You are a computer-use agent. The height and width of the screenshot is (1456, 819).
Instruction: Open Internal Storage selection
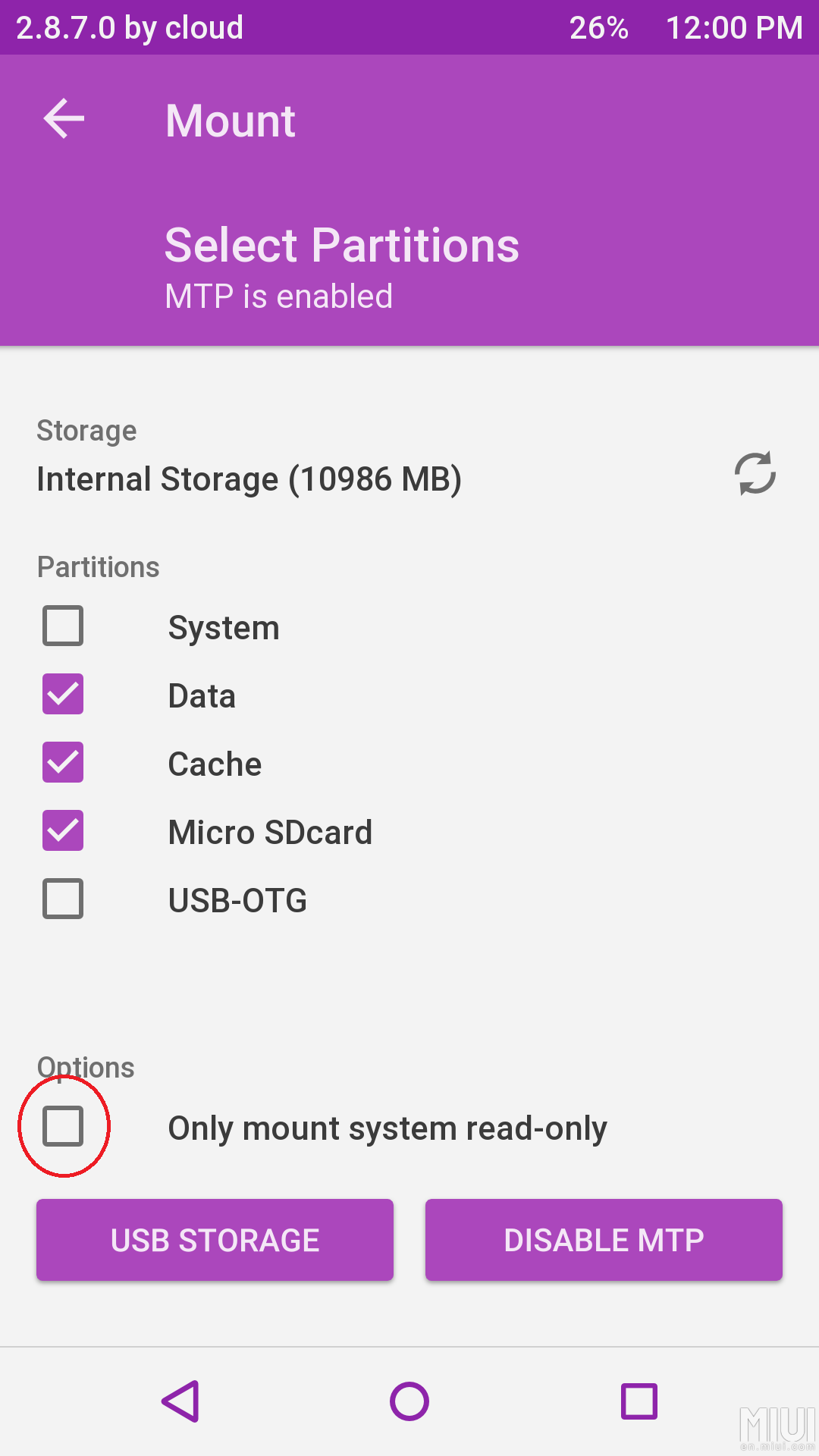click(x=249, y=479)
